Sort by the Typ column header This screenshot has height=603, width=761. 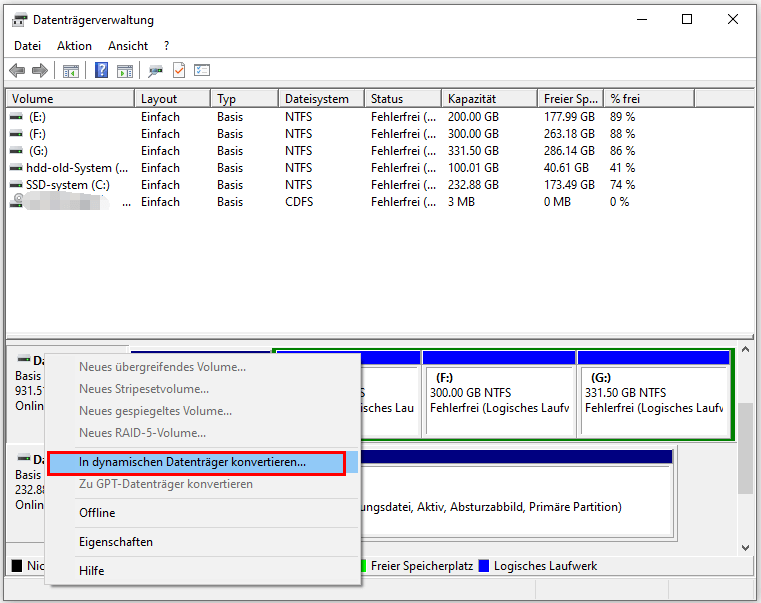[x=245, y=99]
